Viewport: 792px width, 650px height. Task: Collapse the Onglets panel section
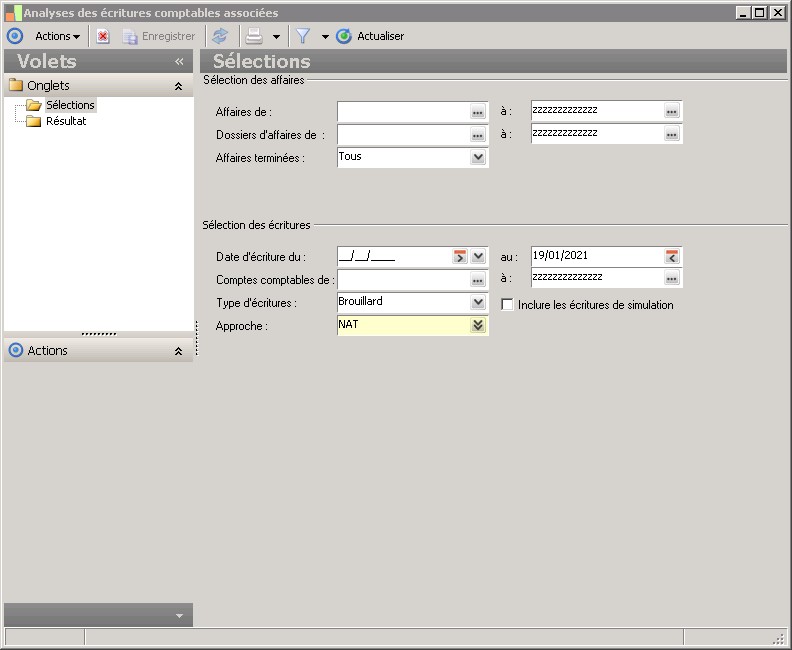(x=178, y=87)
